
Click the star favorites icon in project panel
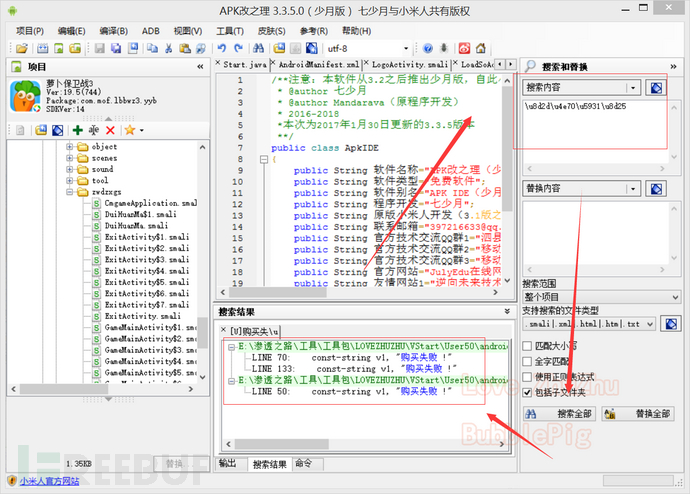[129, 130]
